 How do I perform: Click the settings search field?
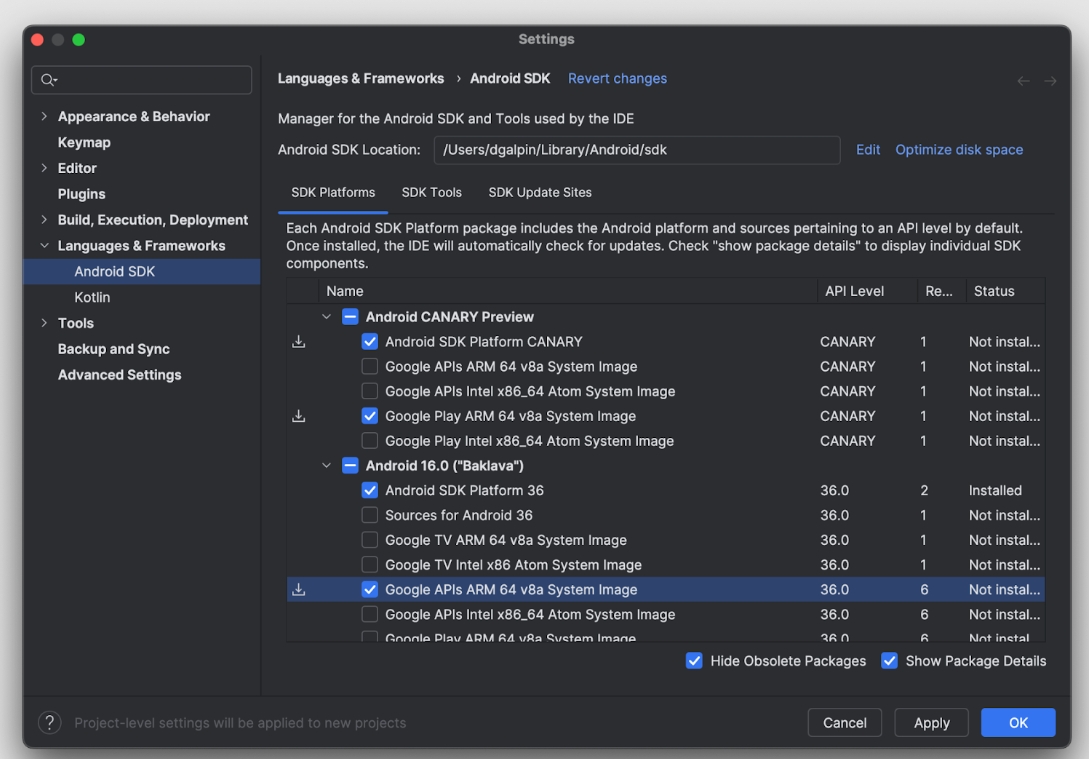[x=142, y=80]
